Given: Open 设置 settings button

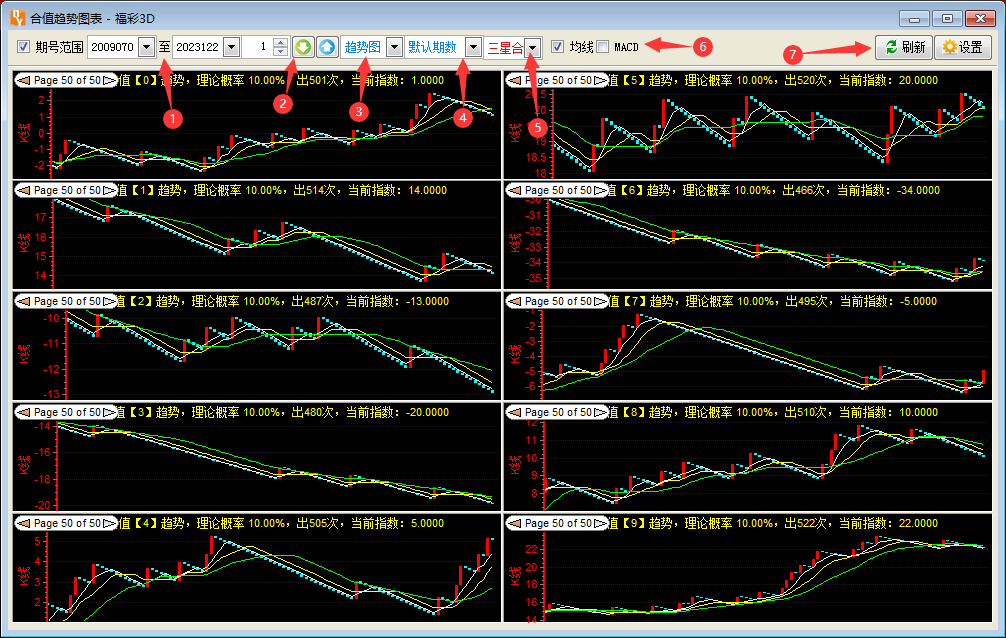Looking at the screenshot, I should tap(962, 47).
